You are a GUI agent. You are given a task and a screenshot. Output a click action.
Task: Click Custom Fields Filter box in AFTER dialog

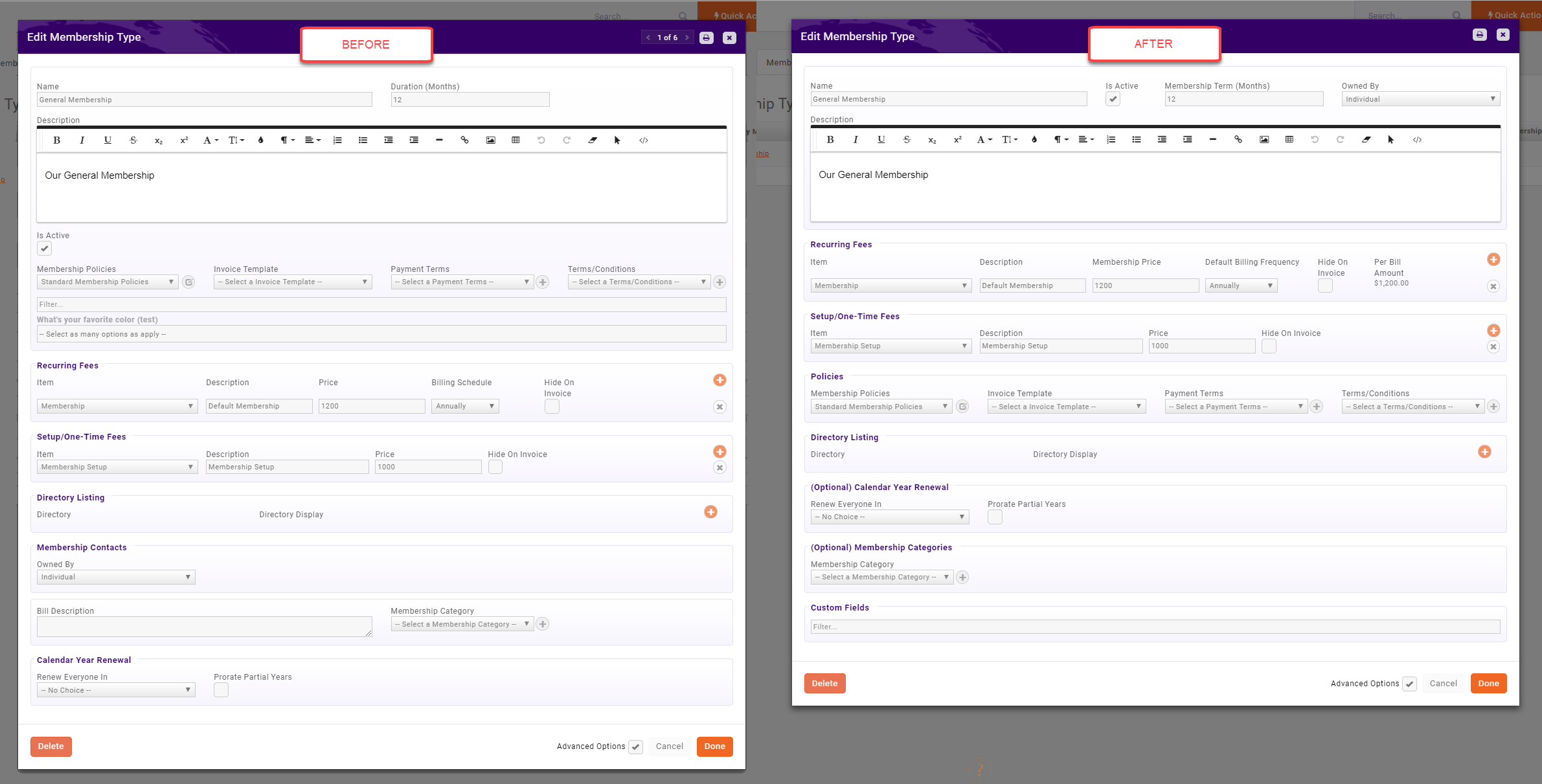(1155, 627)
